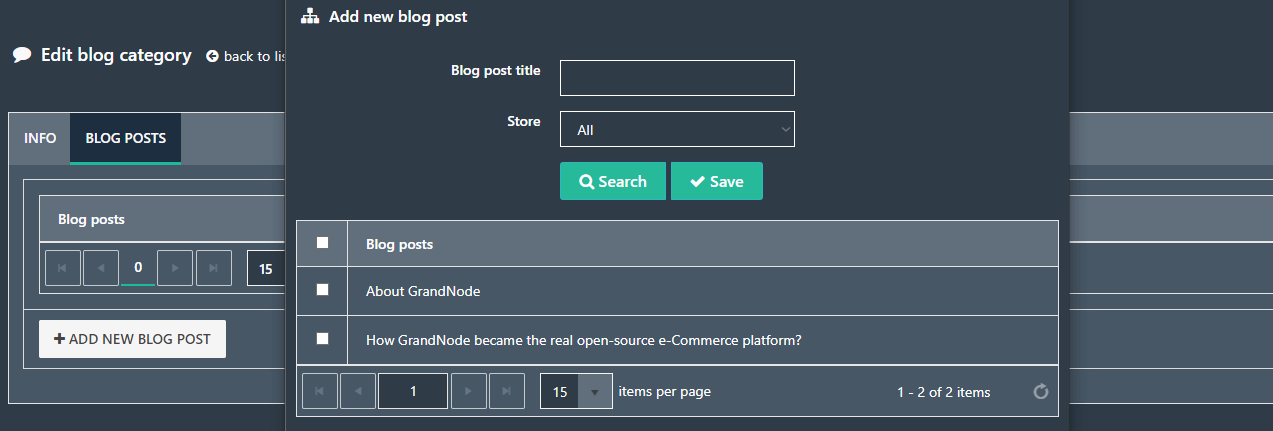
Task: Go to first page in modal pager
Action: (320, 391)
